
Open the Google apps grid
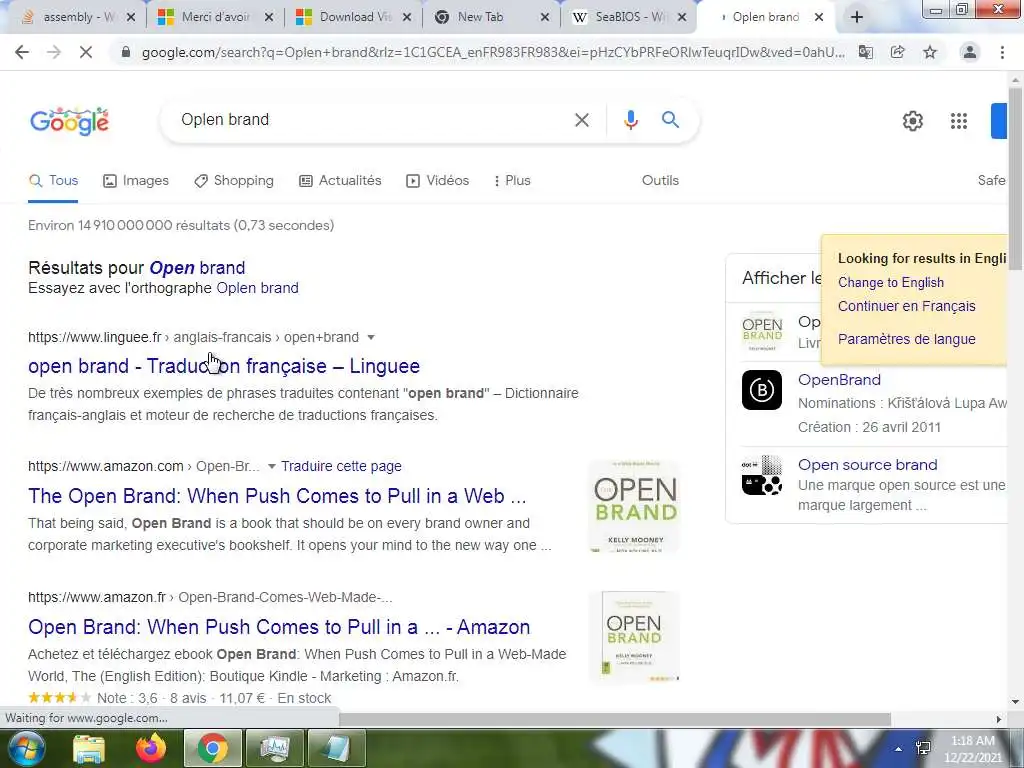(959, 121)
